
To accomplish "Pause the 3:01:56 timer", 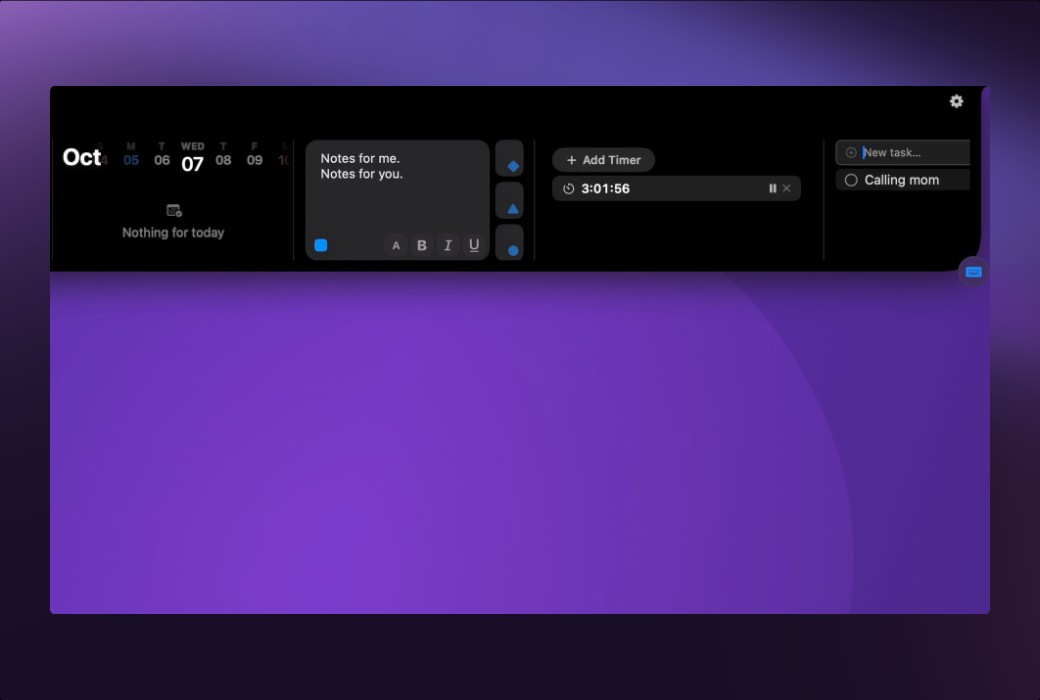I will pyautogui.click(x=773, y=188).
